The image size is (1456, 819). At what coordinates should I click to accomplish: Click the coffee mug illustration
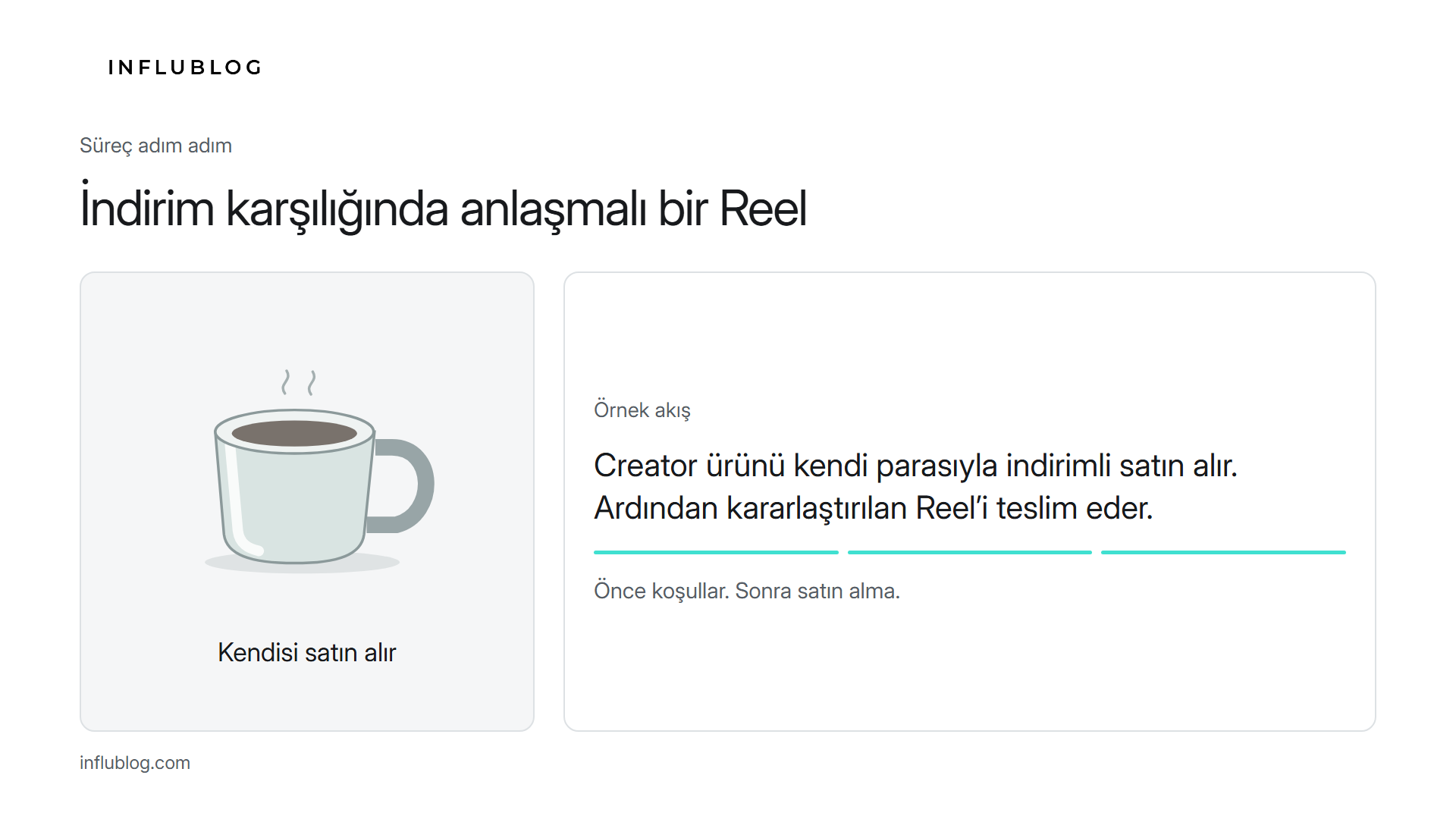(x=319, y=471)
